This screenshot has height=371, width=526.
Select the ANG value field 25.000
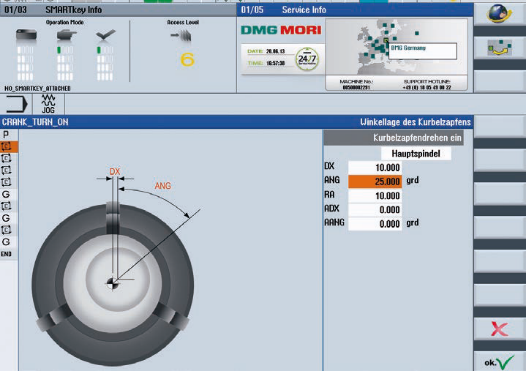click(375, 181)
